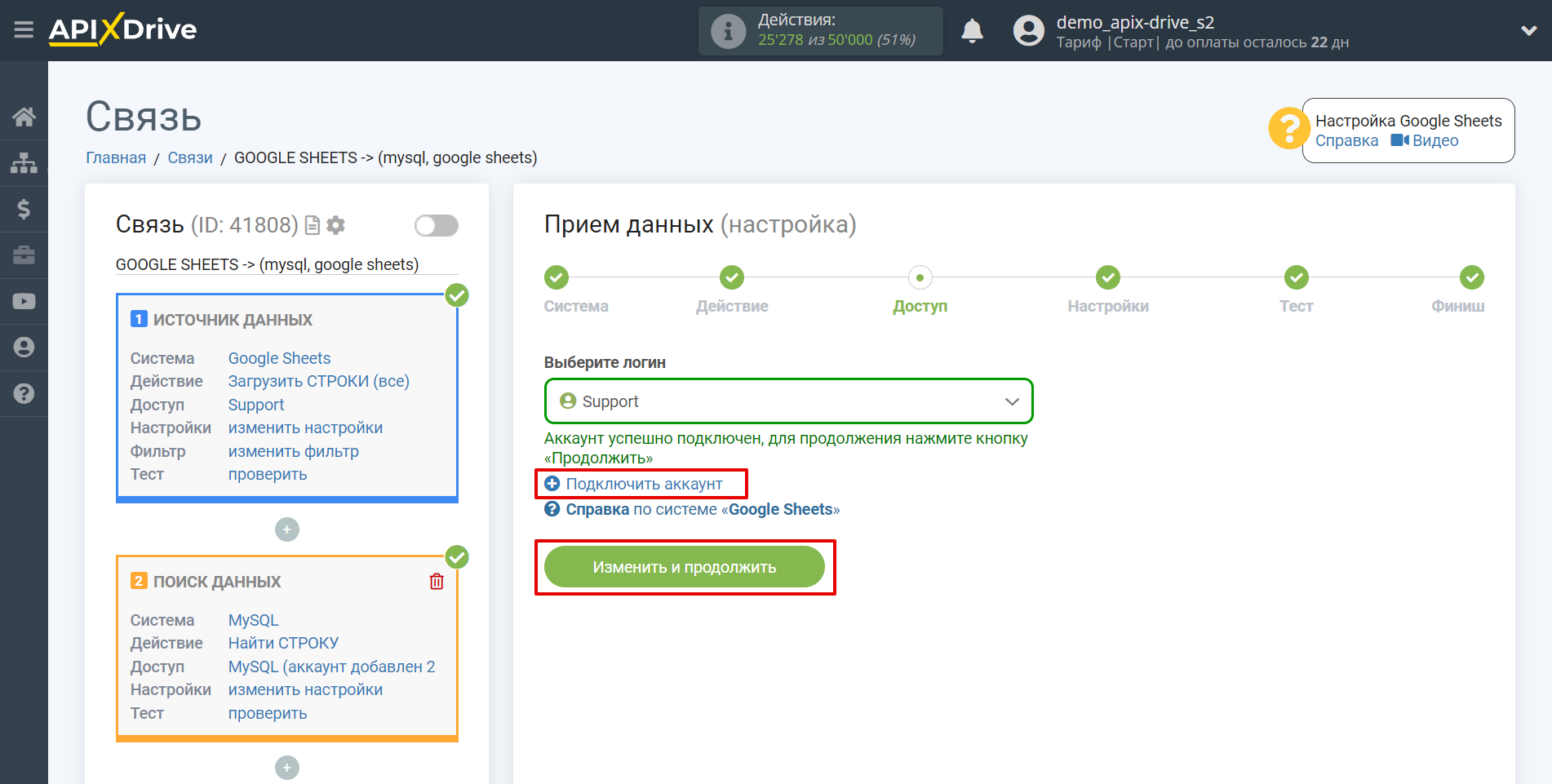Open the Support login dropdown
This screenshot has width=1552, height=784.
click(x=788, y=401)
